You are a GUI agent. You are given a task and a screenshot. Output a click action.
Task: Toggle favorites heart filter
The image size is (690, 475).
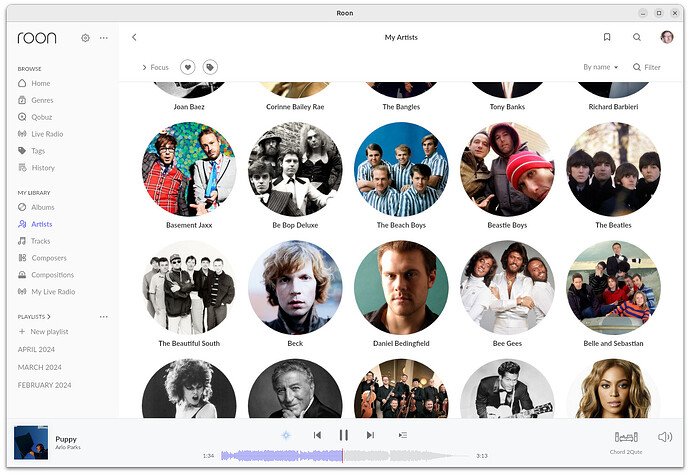click(x=188, y=67)
